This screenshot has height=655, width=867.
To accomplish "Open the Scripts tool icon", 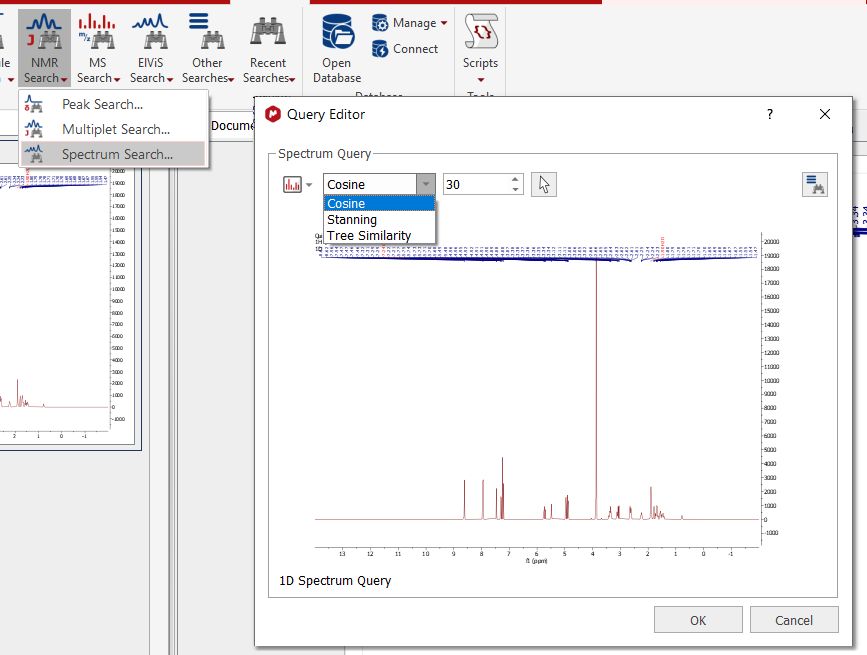I will click(x=480, y=32).
